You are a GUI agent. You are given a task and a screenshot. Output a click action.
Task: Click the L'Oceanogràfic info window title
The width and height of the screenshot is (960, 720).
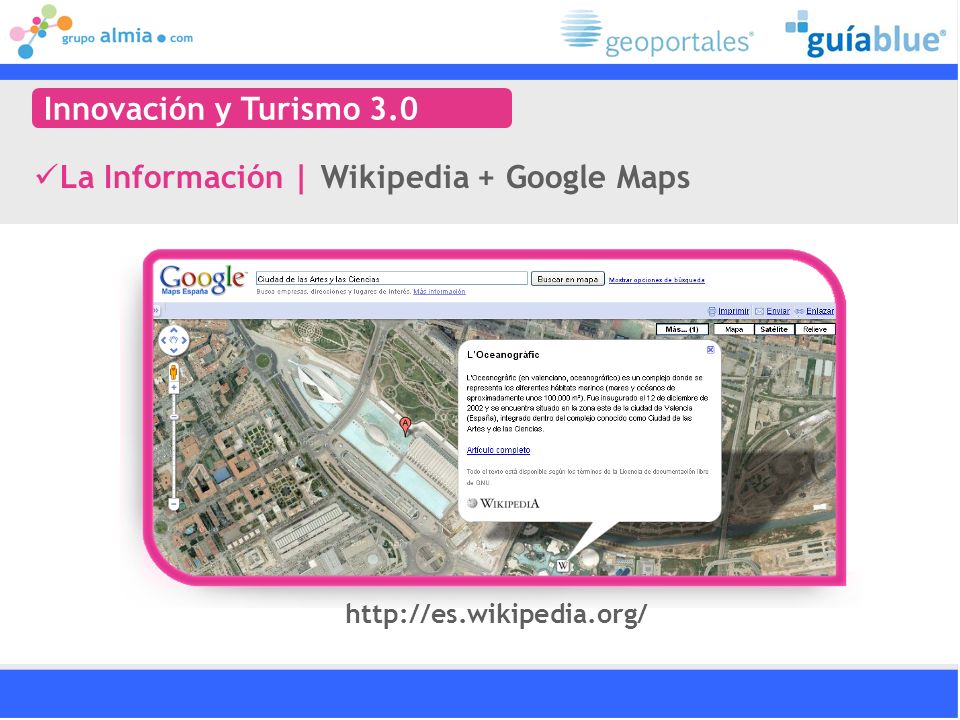point(503,354)
